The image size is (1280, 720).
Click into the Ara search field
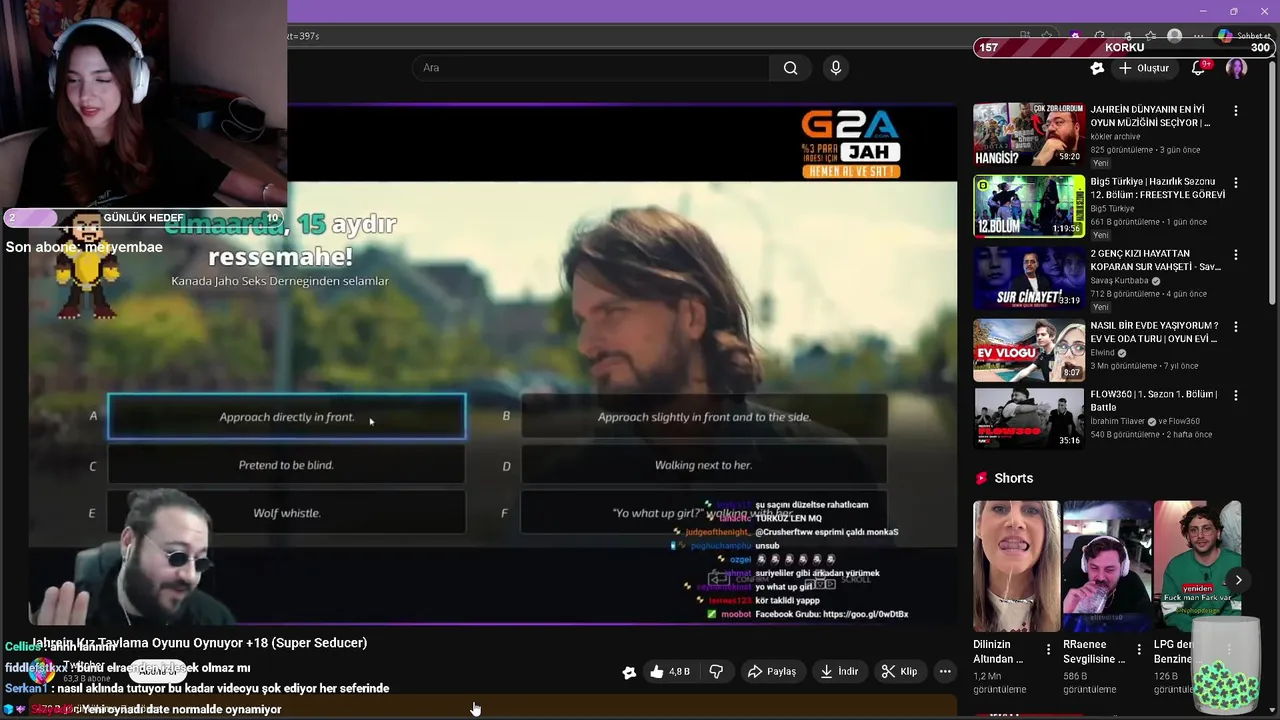tap(590, 68)
